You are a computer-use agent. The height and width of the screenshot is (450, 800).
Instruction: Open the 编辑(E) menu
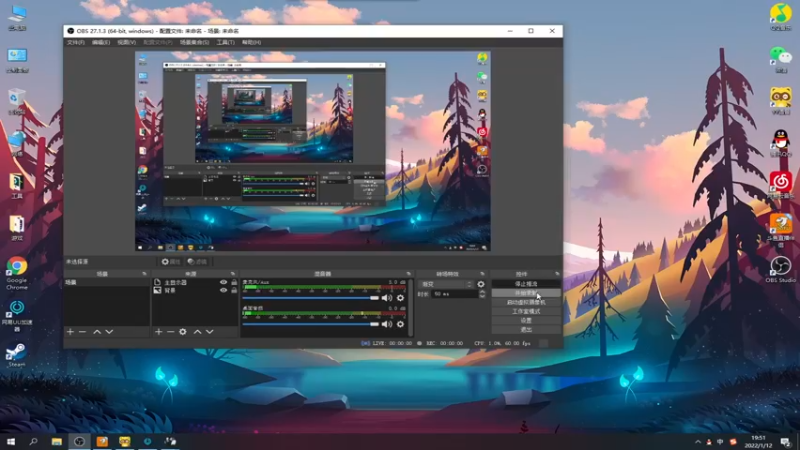pos(101,42)
